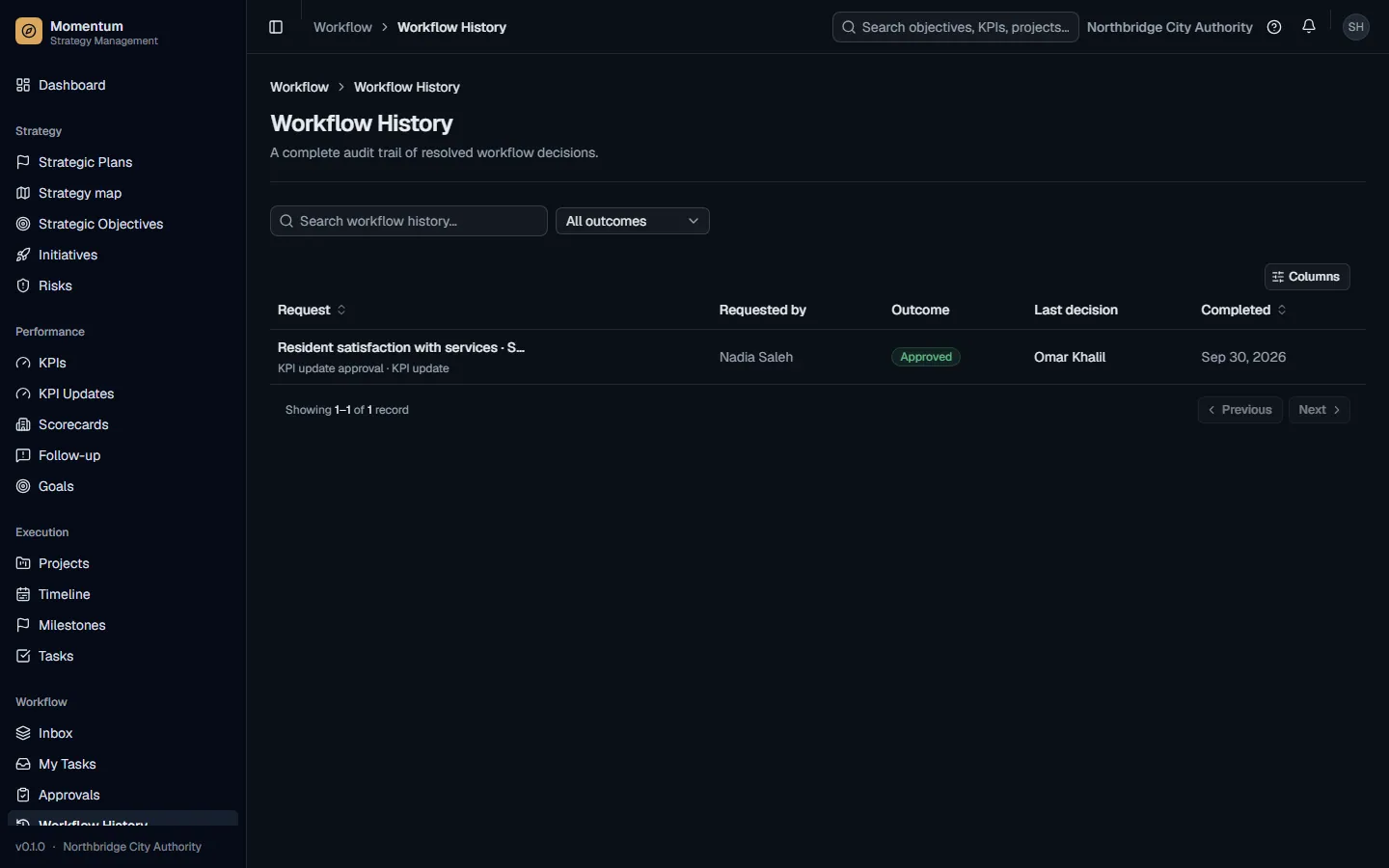Open the Resident satisfaction request row
This screenshot has width=1389, height=868.
[818, 357]
